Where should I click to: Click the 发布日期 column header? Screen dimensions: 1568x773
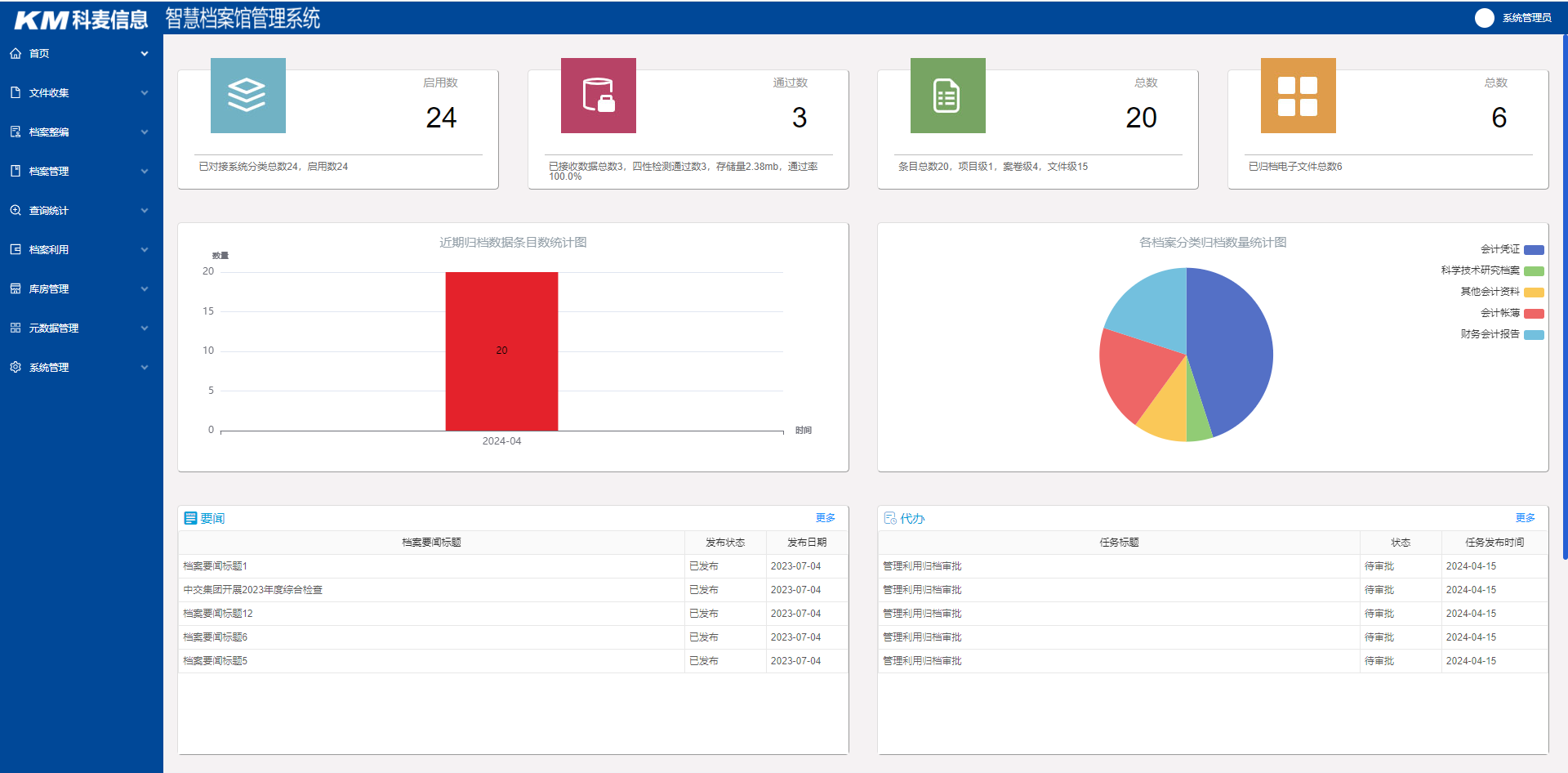807,543
